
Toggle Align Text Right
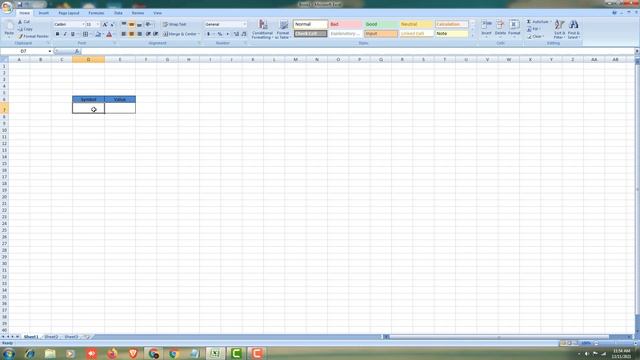coord(139,34)
